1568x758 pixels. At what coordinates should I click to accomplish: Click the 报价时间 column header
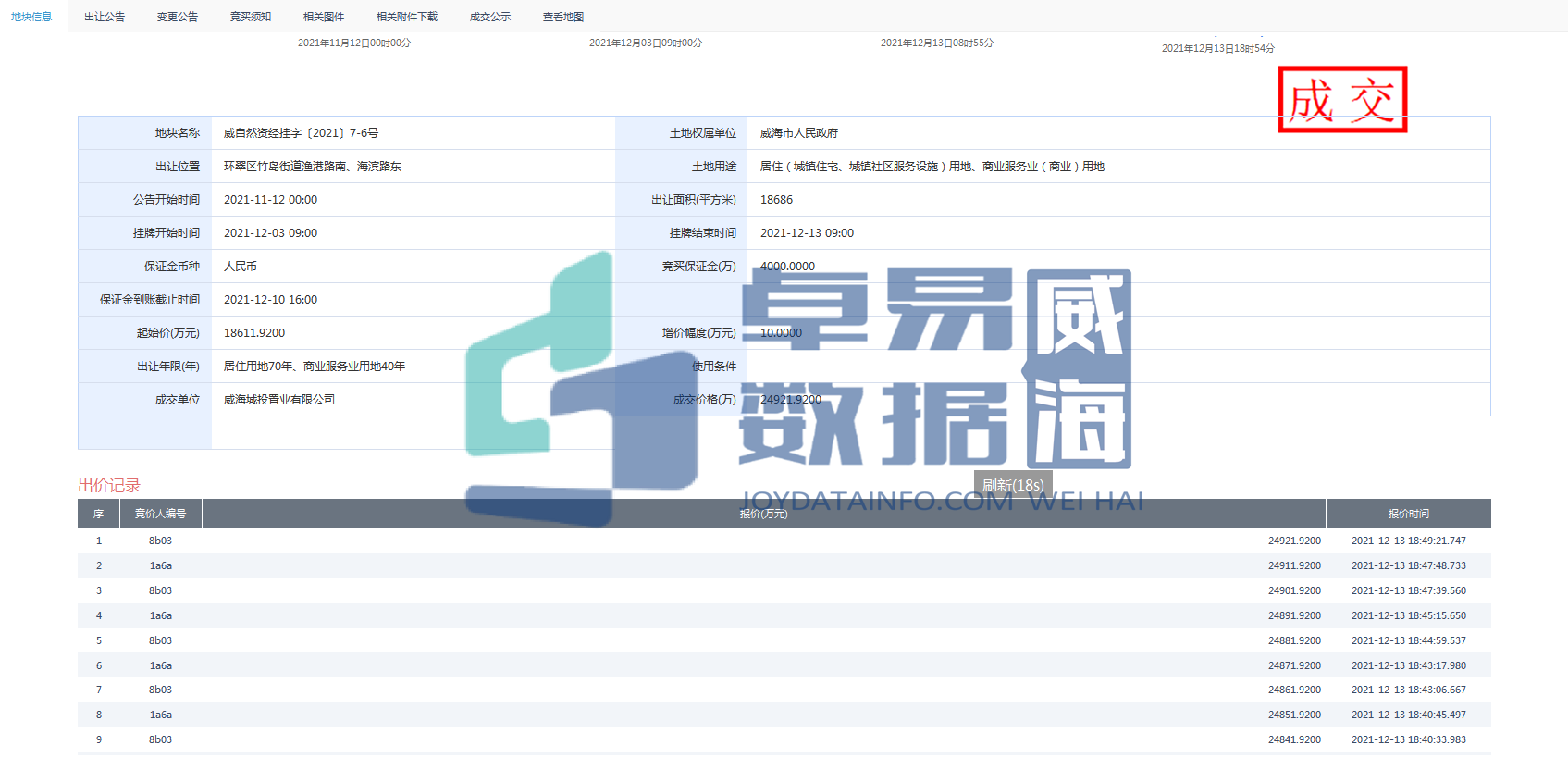pos(1408,514)
